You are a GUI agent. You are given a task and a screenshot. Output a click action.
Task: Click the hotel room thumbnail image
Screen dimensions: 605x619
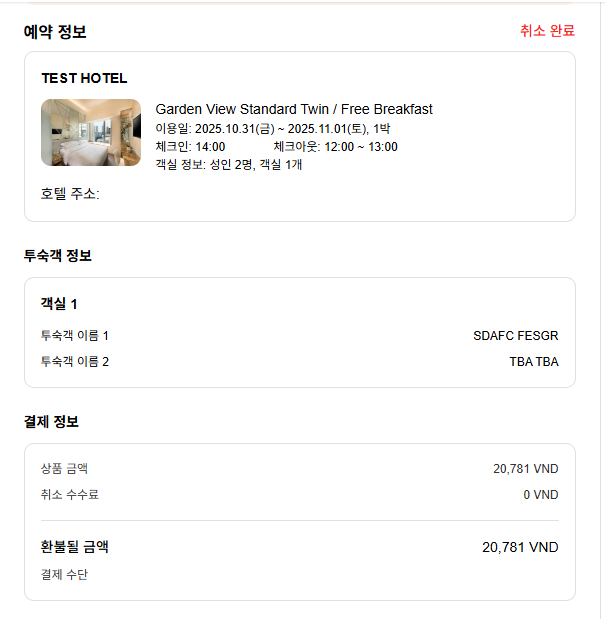[91, 132]
